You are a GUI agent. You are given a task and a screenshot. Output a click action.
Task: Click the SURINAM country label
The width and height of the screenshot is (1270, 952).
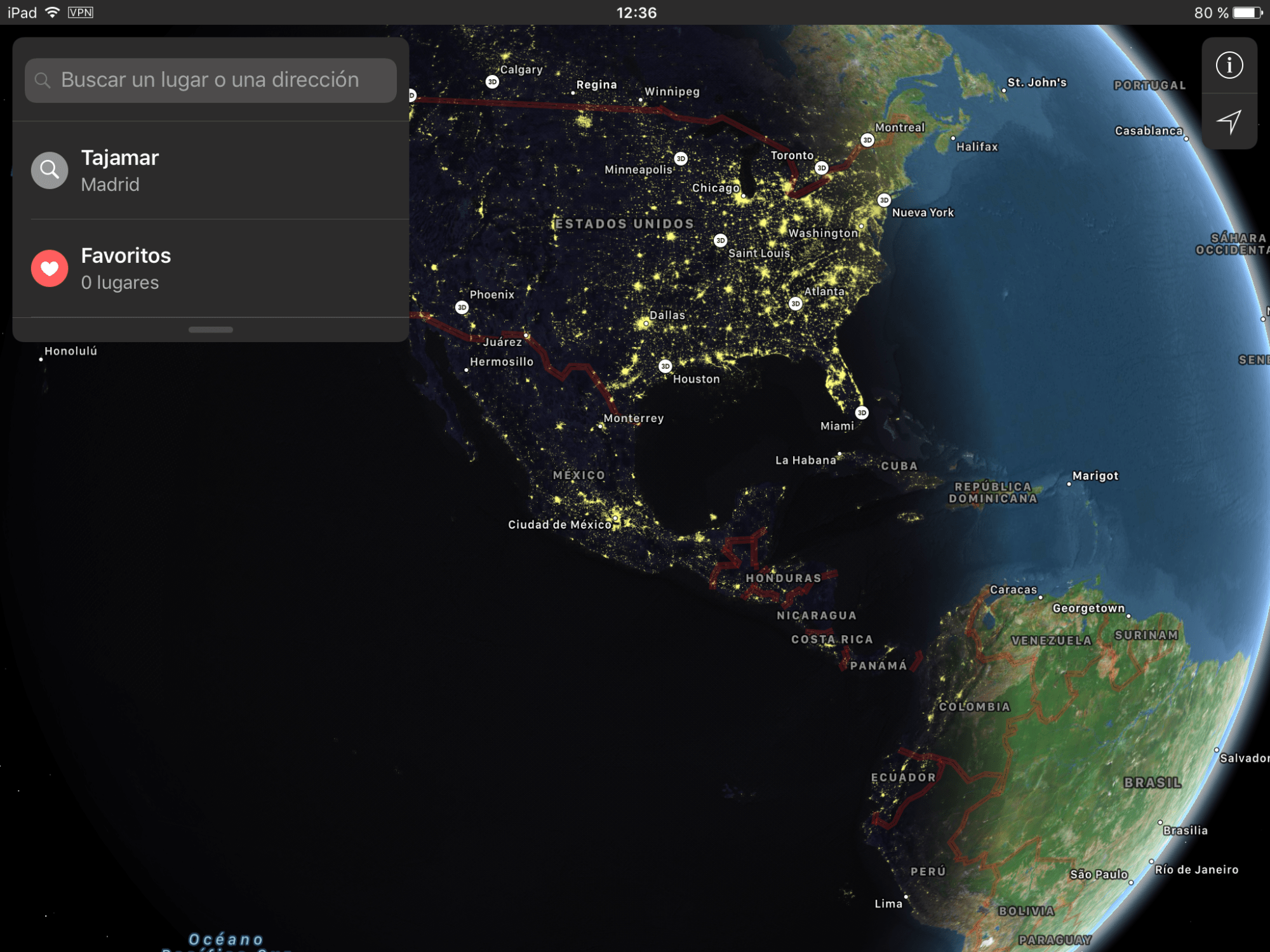point(1147,635)
